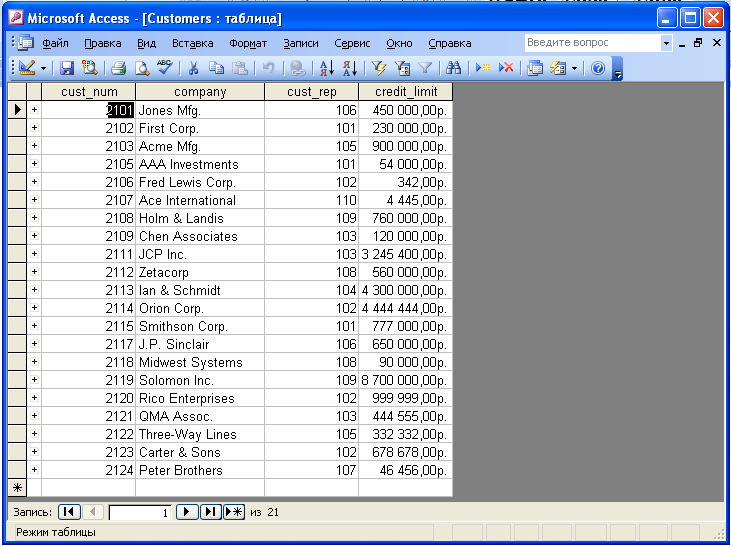Click the 'Solomon Inc.' company cell

pos(200,380)
